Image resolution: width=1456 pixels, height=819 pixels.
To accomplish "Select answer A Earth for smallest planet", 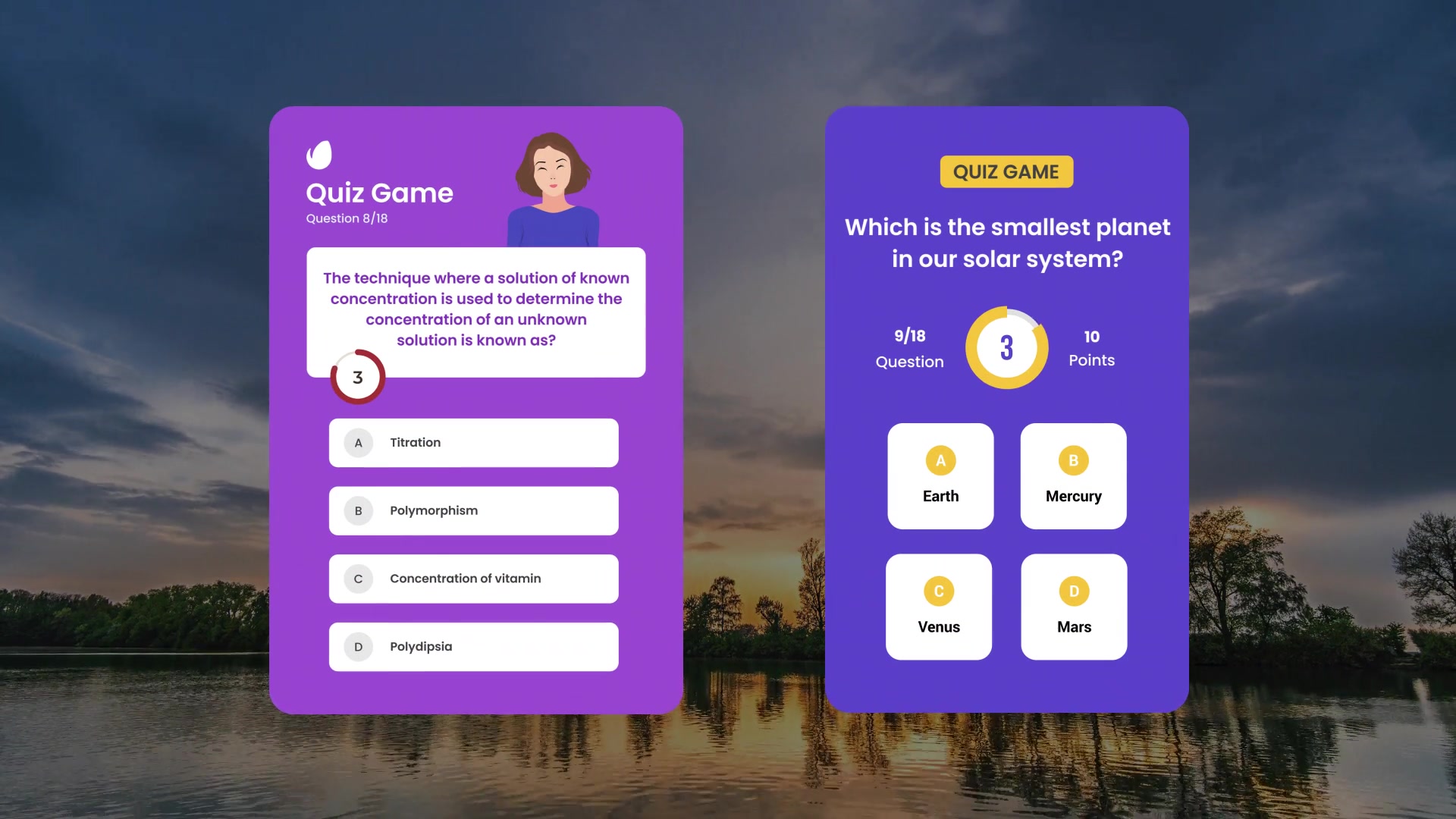I will point(939,476).
